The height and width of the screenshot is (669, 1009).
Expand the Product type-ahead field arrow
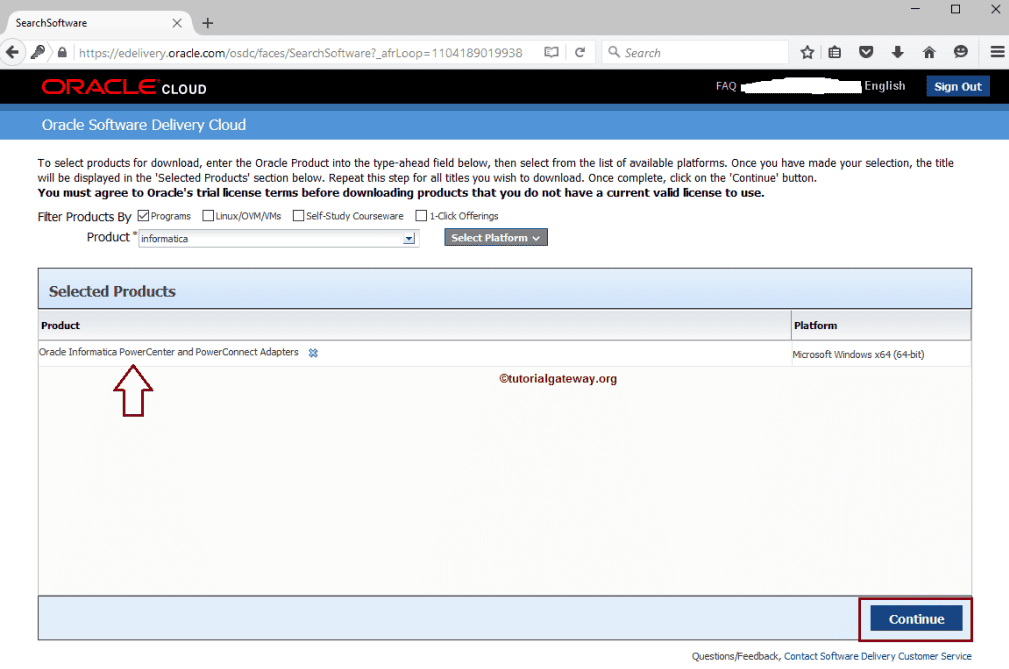(409, 238)
